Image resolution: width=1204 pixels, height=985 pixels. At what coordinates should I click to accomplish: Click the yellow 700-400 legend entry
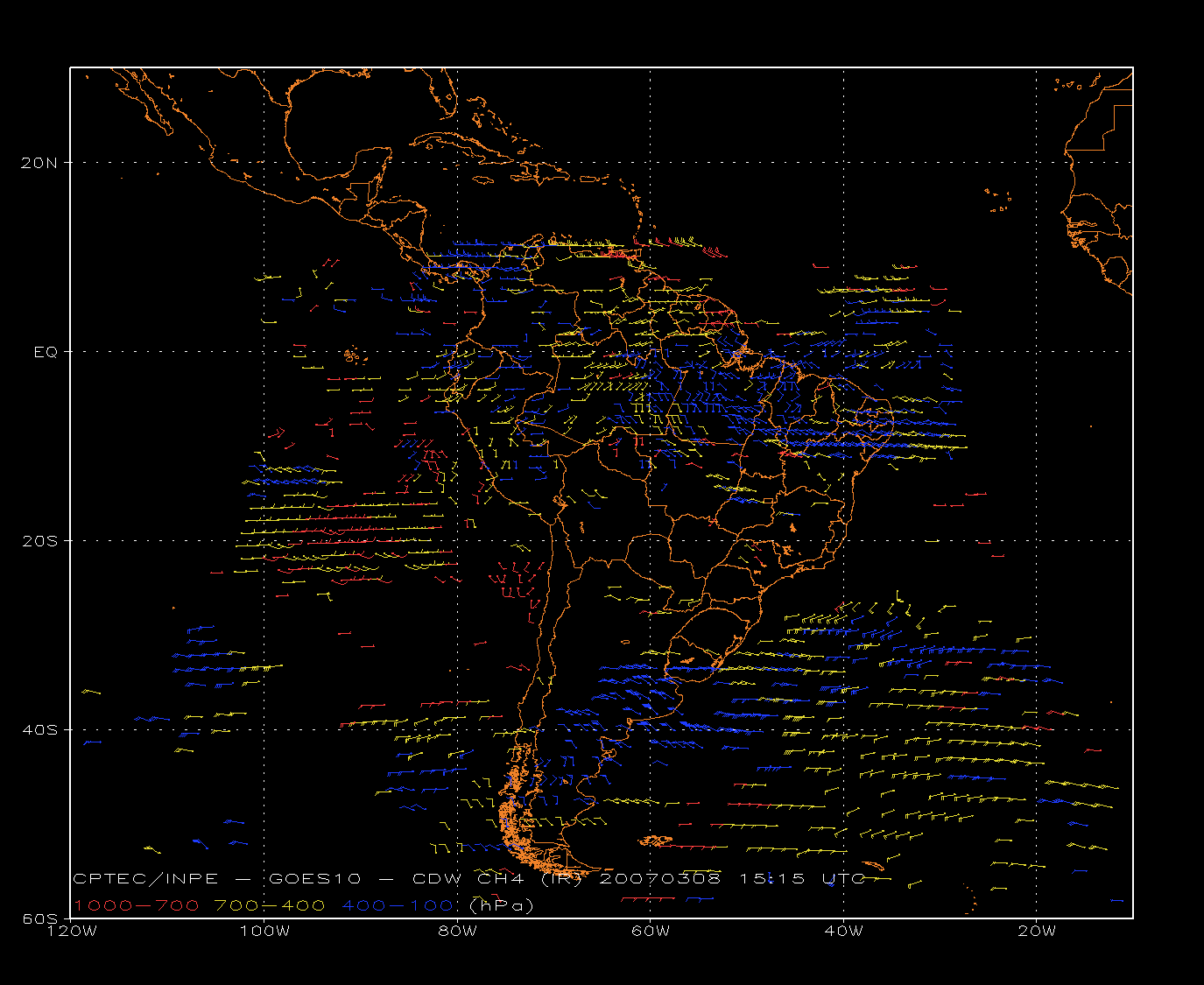tap(270, 905)
